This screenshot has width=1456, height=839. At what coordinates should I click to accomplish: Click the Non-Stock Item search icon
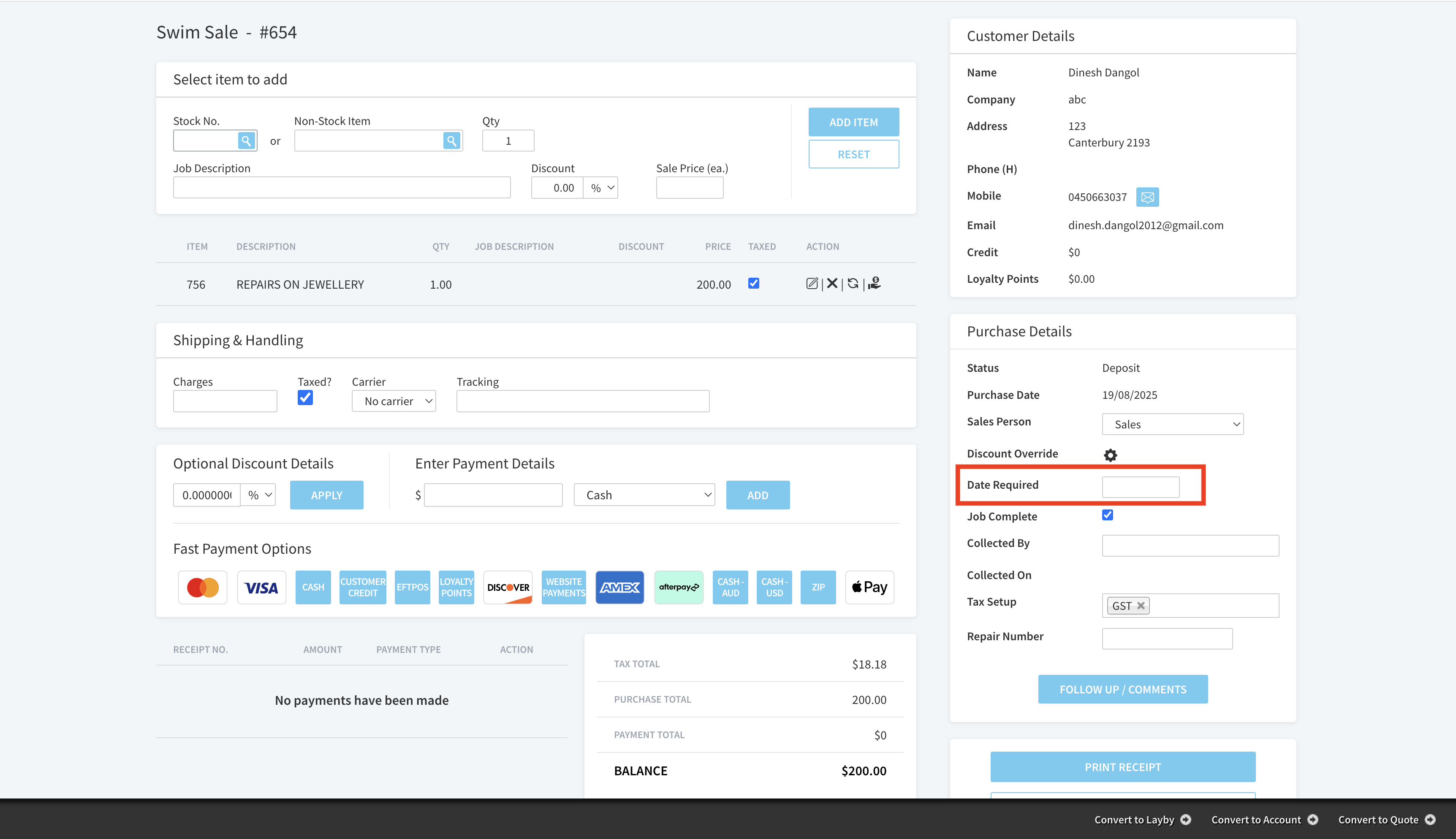pos(451,141)
